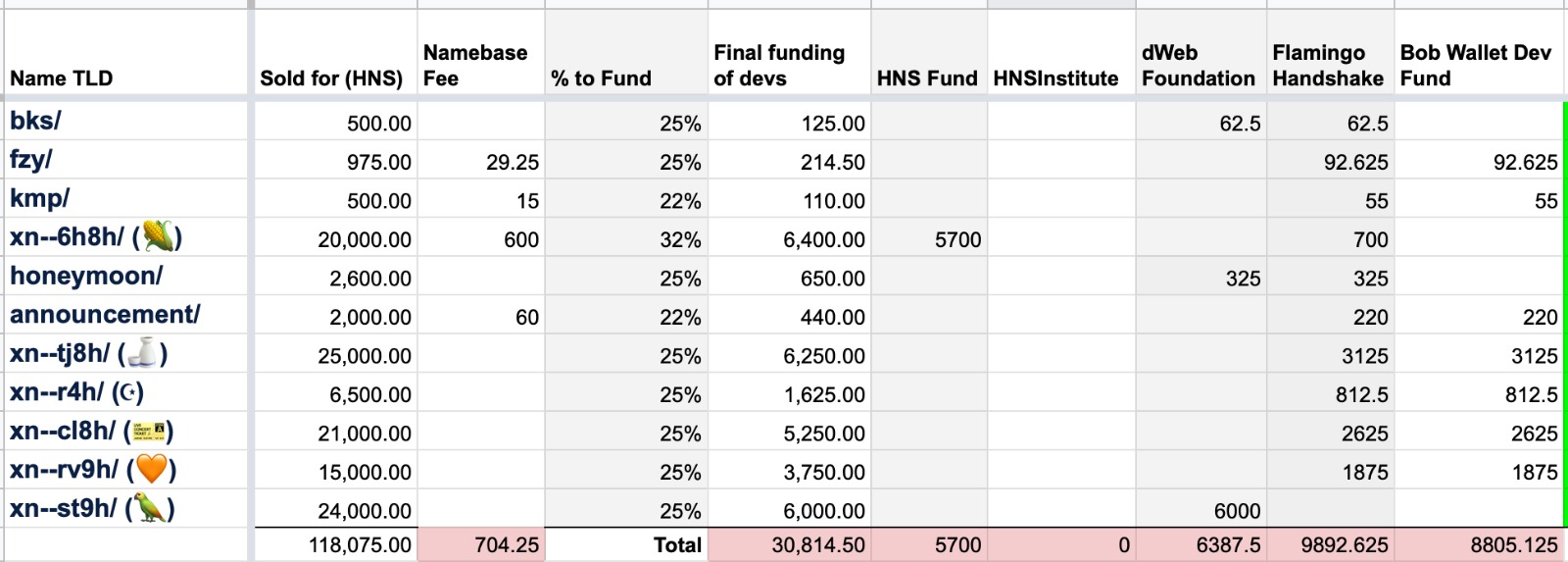This screenshot has width=1568, height=562.
Task: Click the 118,075.00 sold total cell
Action: [360, 545]
